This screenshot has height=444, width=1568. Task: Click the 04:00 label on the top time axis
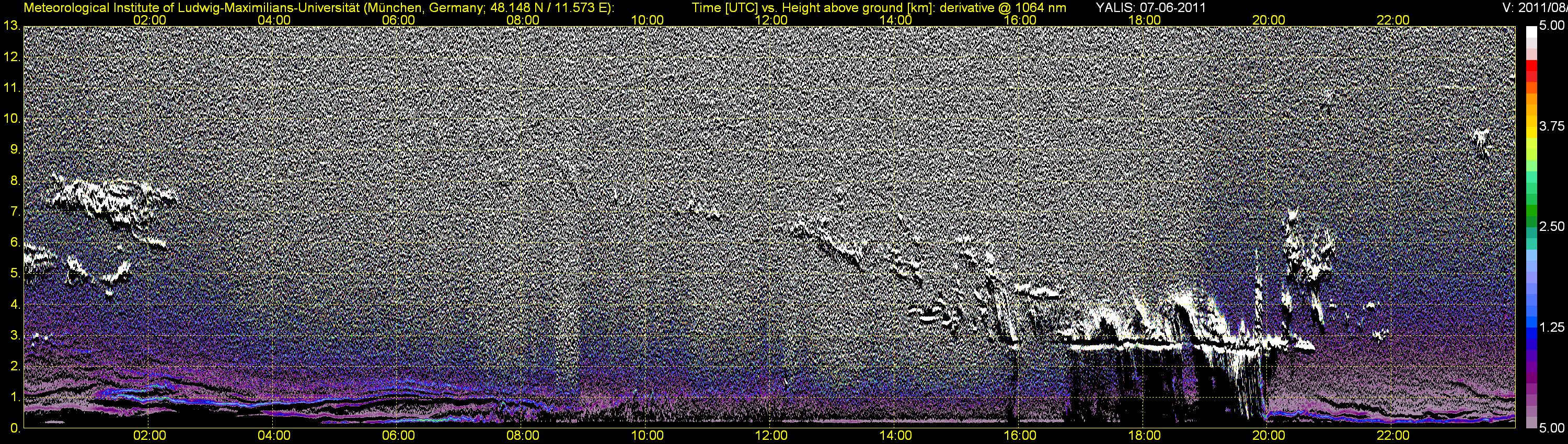[274, 20]
